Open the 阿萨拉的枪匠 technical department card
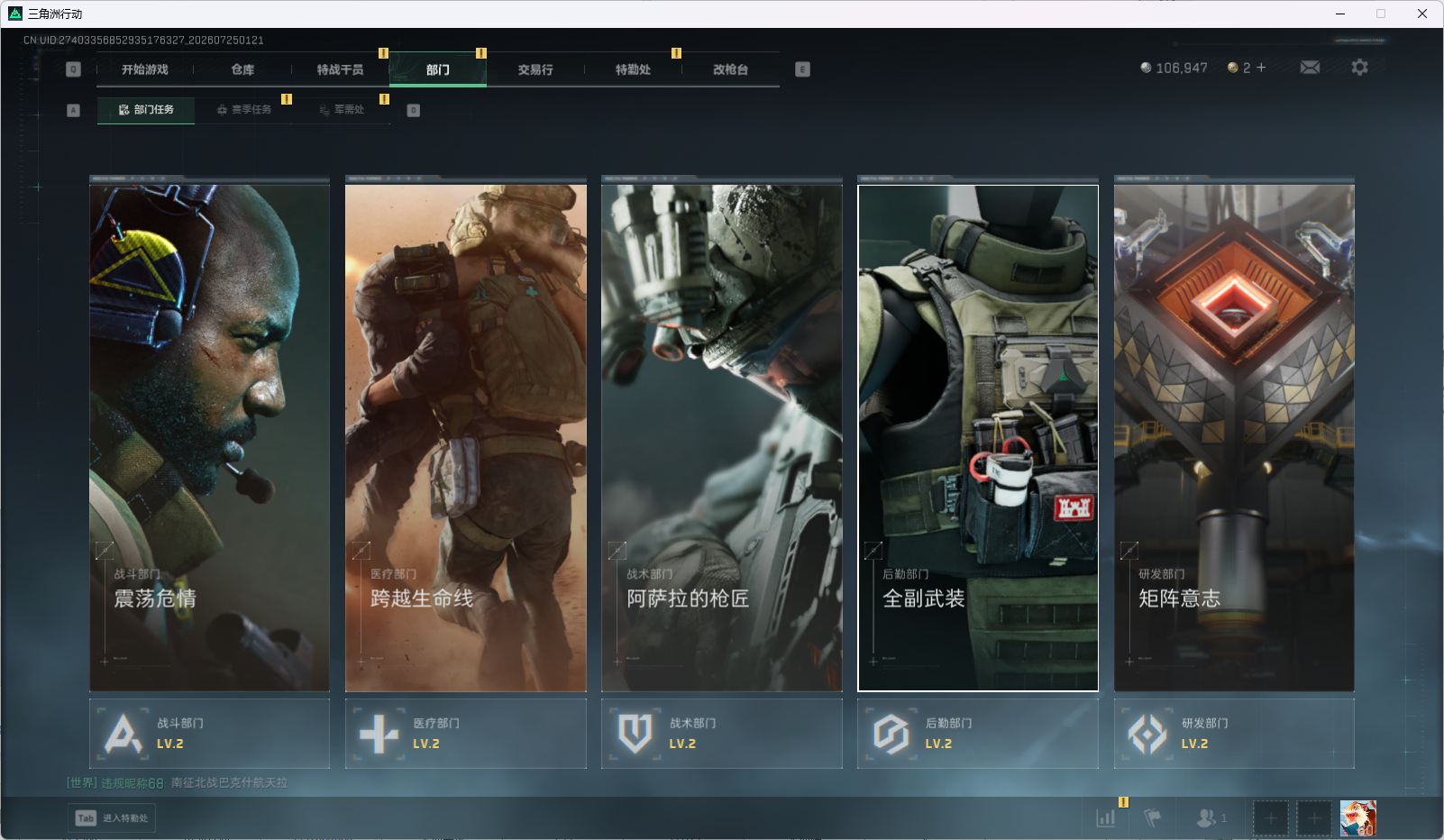Viewport: 1444px width, 840px height. tap(722, 438)
